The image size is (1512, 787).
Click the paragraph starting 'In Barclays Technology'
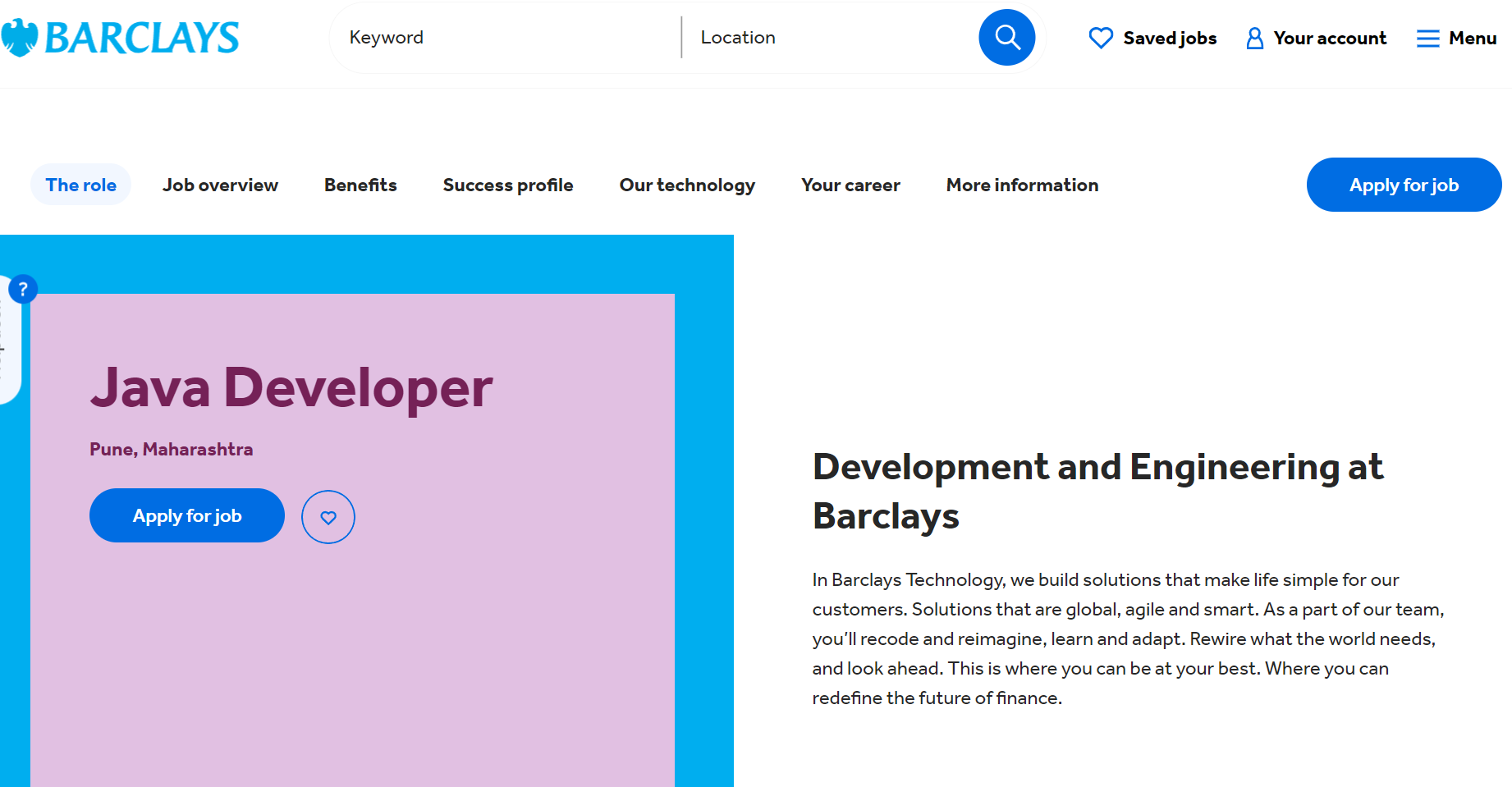(x=1128, y=638)
